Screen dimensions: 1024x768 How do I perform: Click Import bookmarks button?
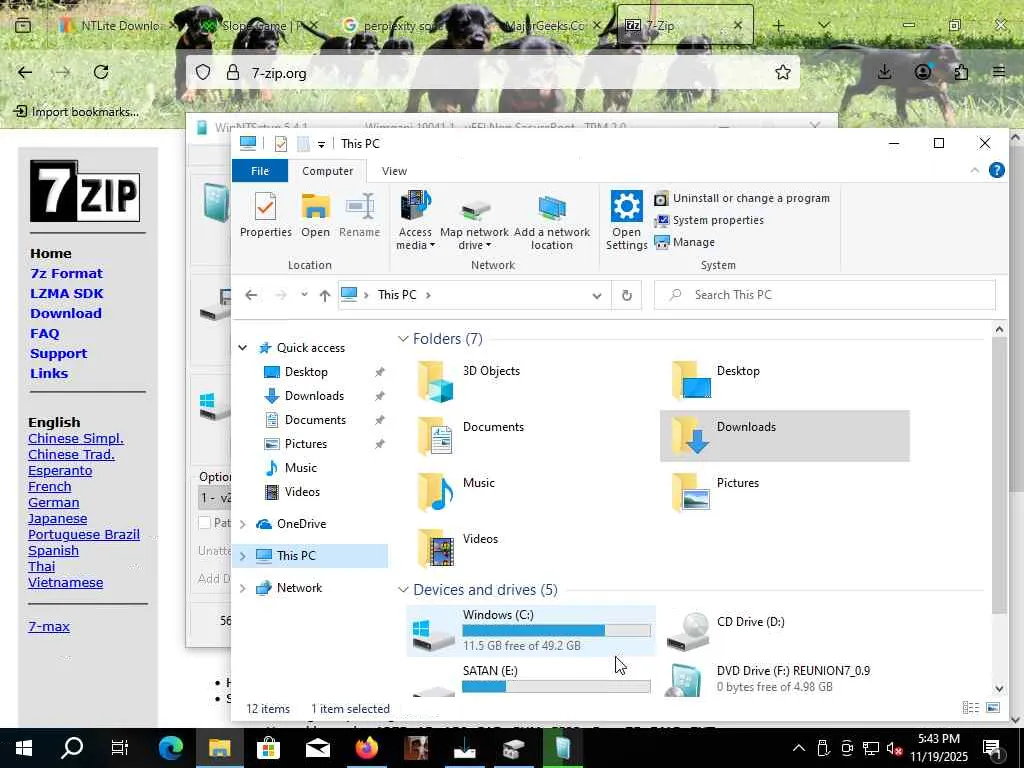coord(77,112)
